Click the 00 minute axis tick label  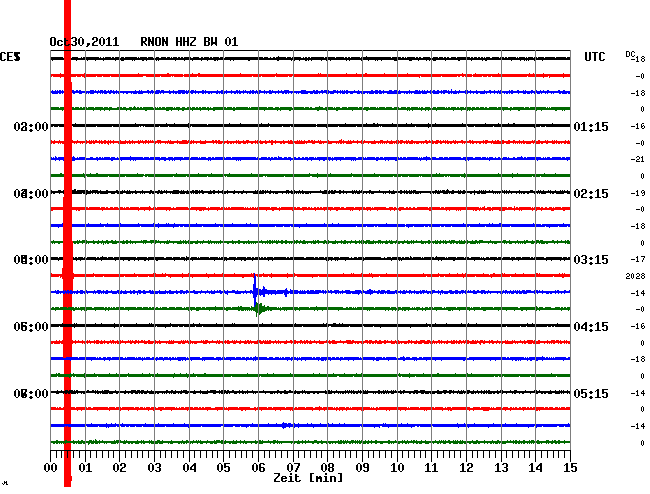pos(51,468)
